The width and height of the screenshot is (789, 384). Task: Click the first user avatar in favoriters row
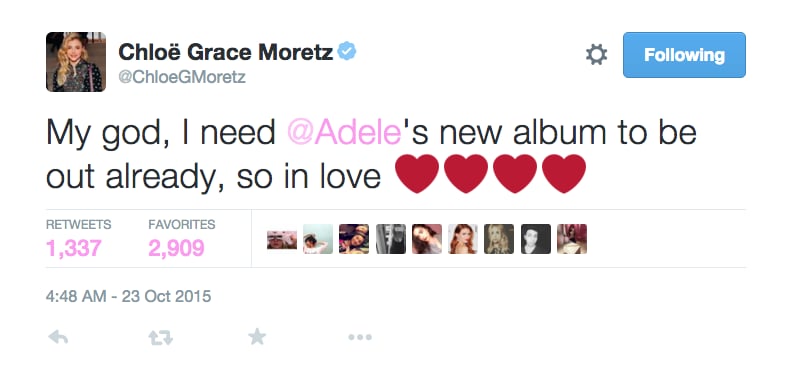tap(282, 239)
